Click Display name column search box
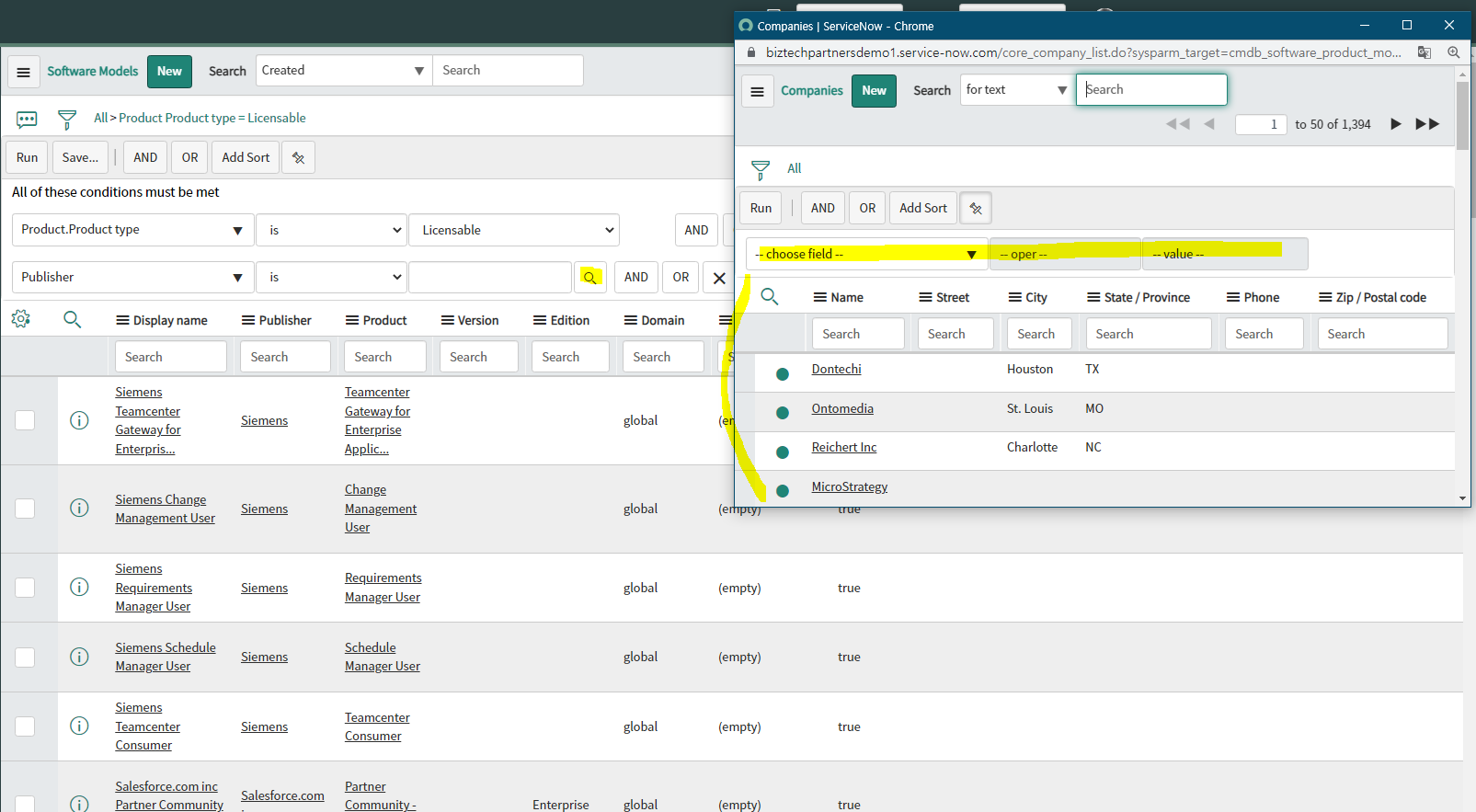1476x812 pixels. [170, 357]
